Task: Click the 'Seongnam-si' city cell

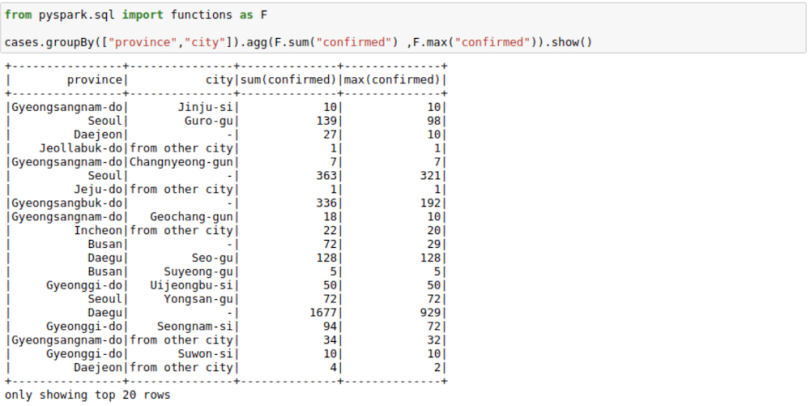Action: click(195, 326)
